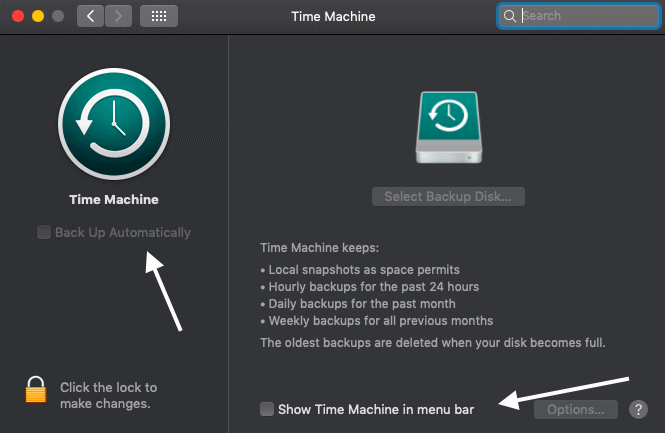The height and width of the screenshot is (433, 665).
Task: Focus the Search input field
Action: click(x=578, y=16)
